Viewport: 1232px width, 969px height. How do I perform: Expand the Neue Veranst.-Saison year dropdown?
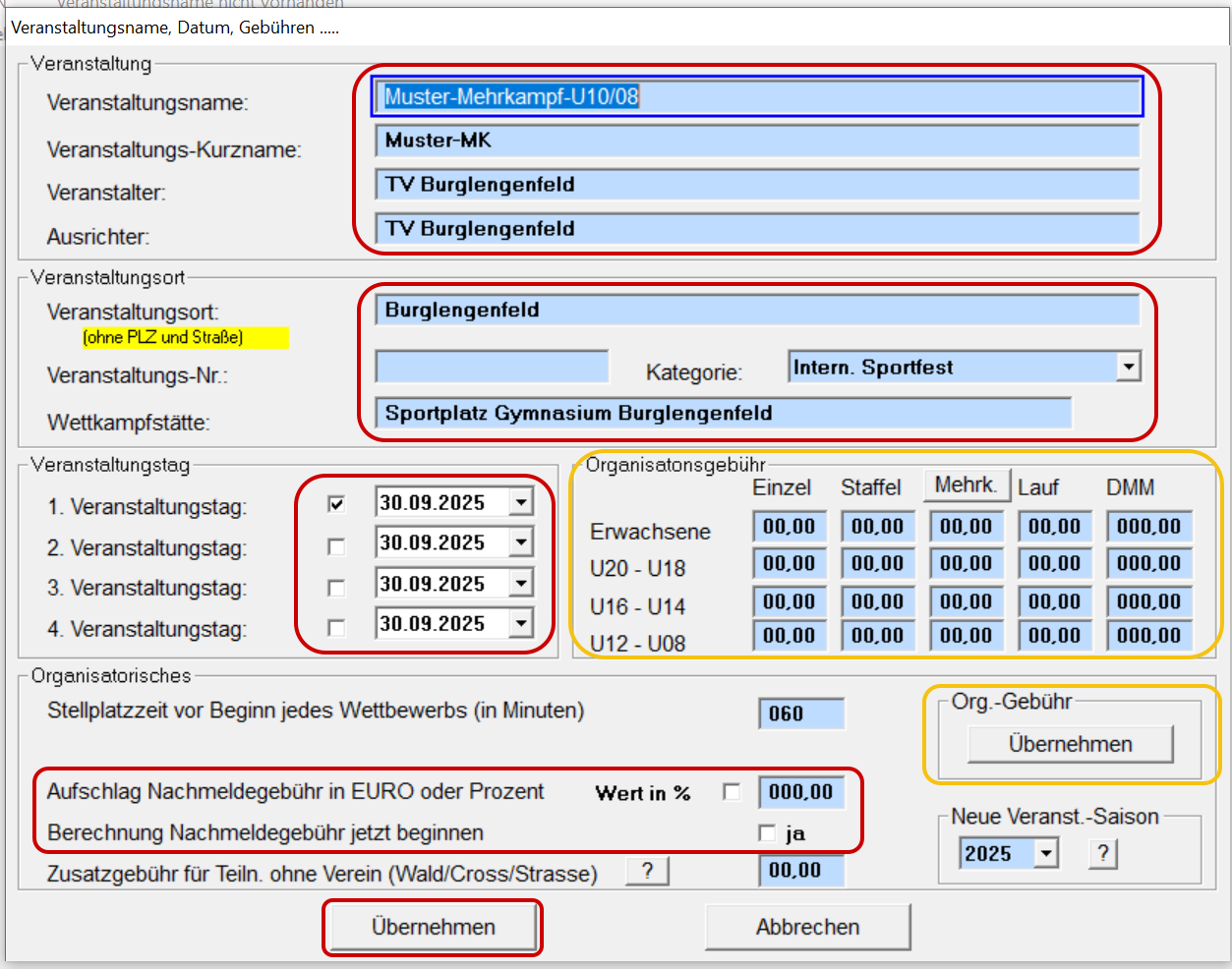coord(1046,853)
